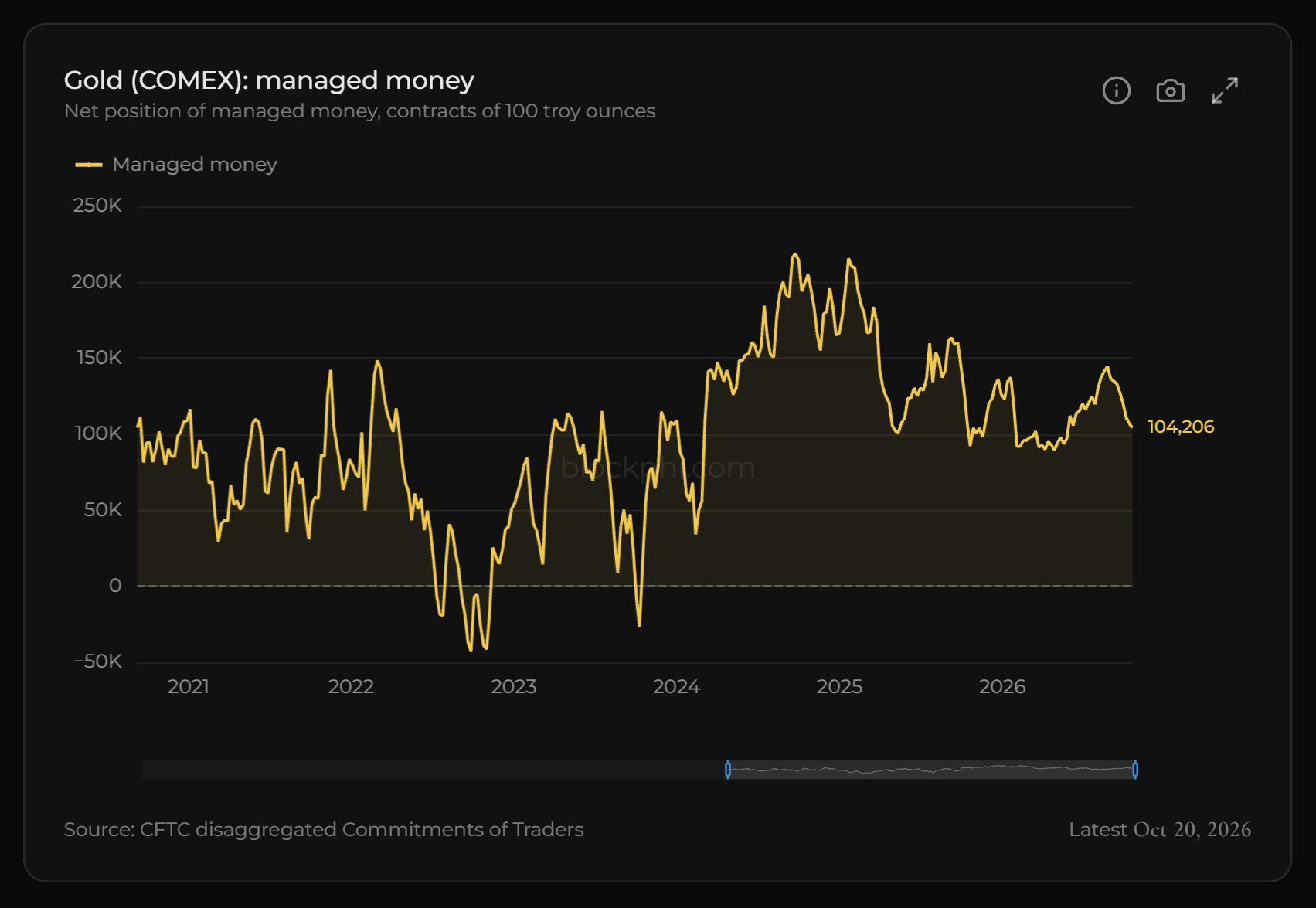This screenshot has height=908, width=1316.
Task: Take a chart snapshot with camera icon
Action: point(1170,90)
